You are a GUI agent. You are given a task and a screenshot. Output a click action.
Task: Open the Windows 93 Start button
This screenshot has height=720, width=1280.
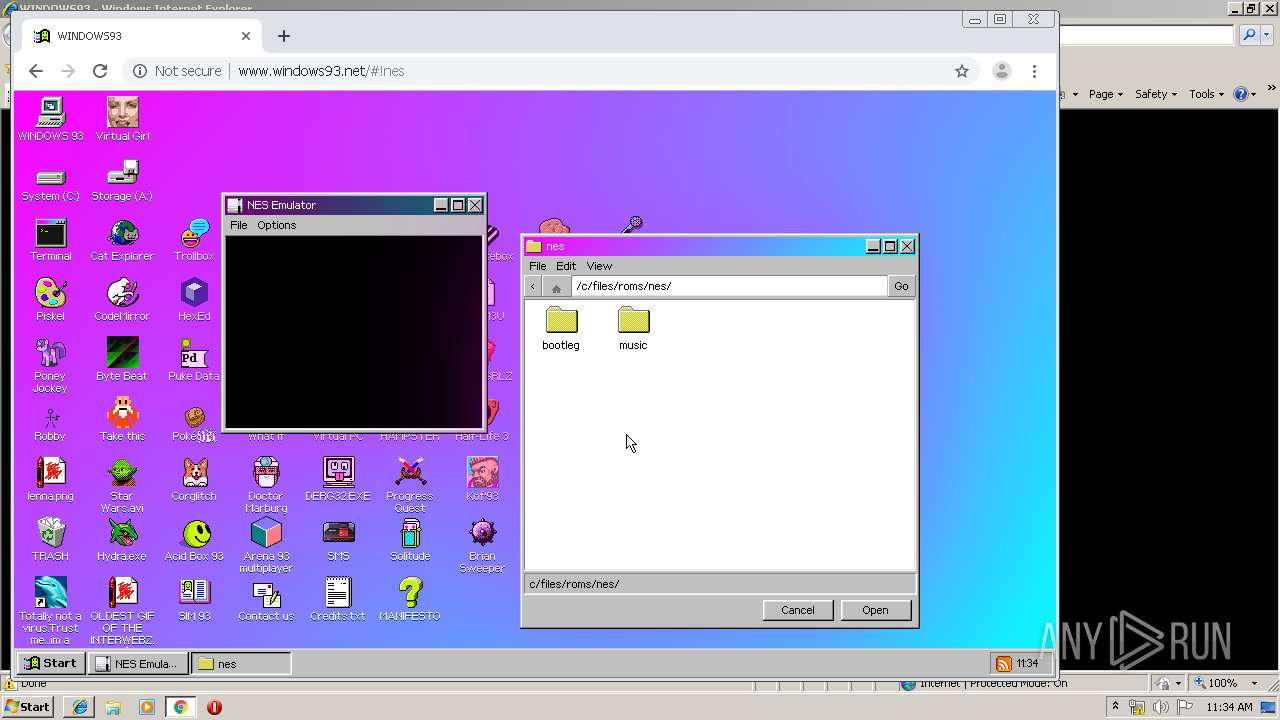51,663
